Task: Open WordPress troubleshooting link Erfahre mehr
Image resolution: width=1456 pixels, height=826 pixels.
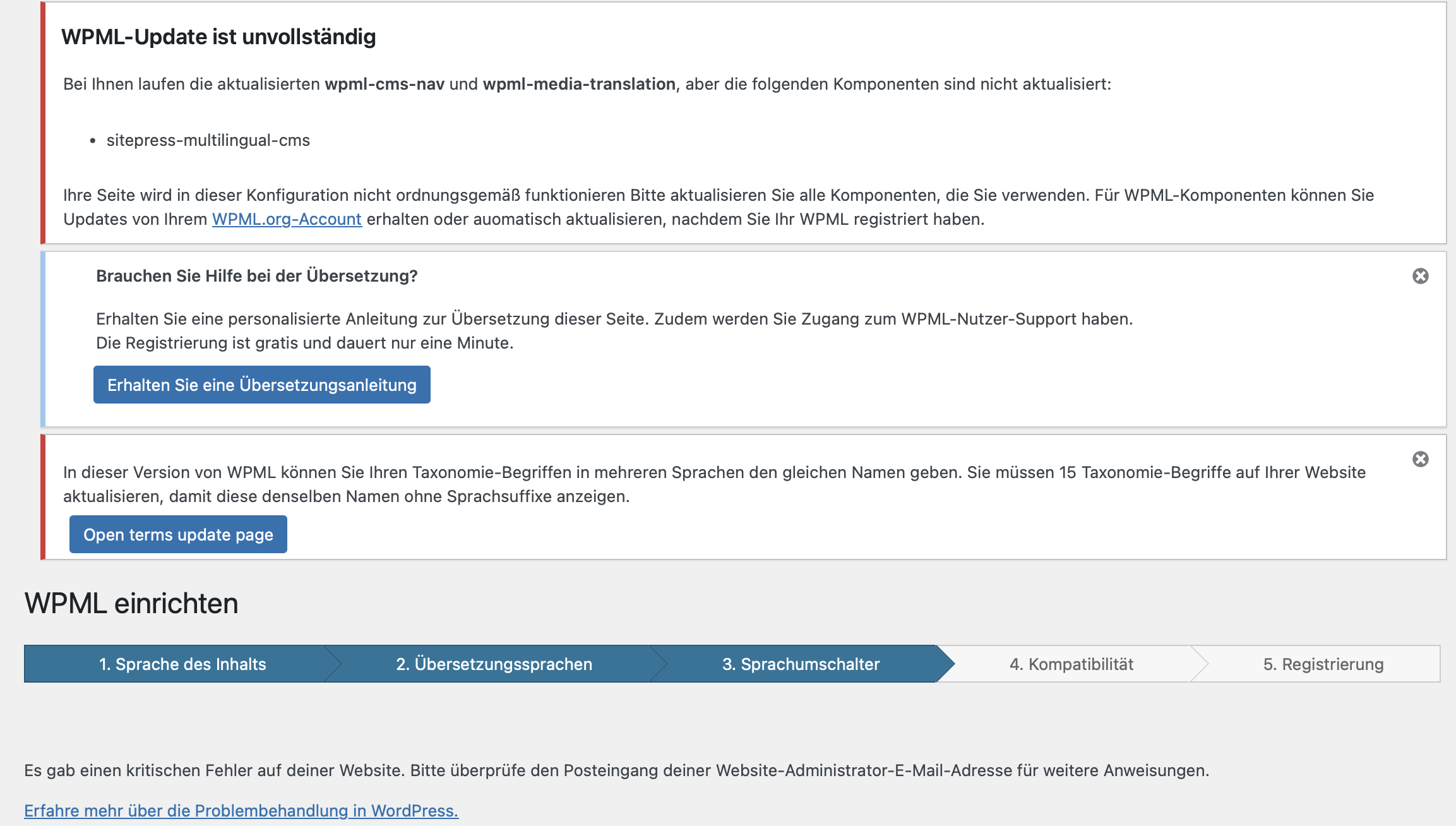Action: [241, 810]
